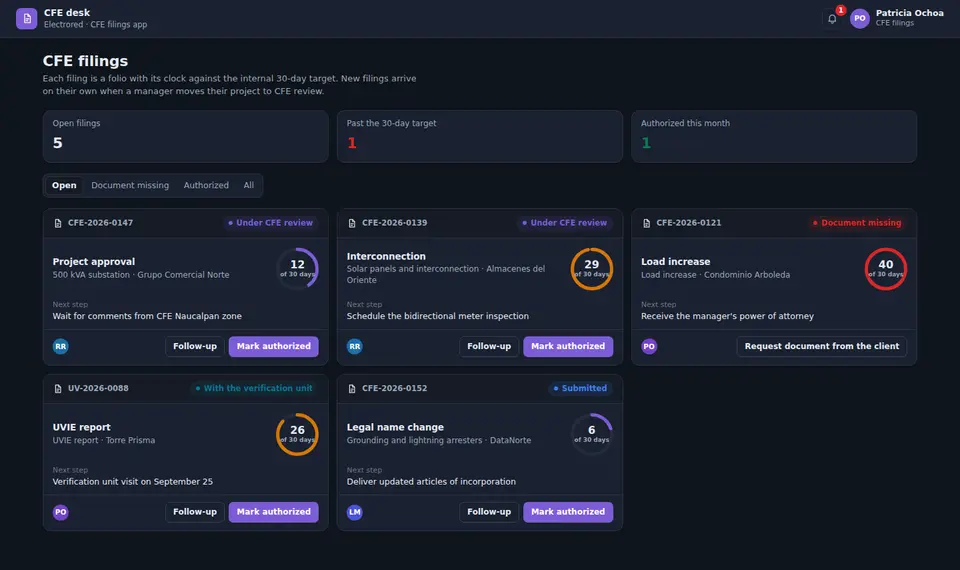This screenshot has width=960, height=570.
Task: Click RR avatar on Interconnection card
Action: coord(354,347)
